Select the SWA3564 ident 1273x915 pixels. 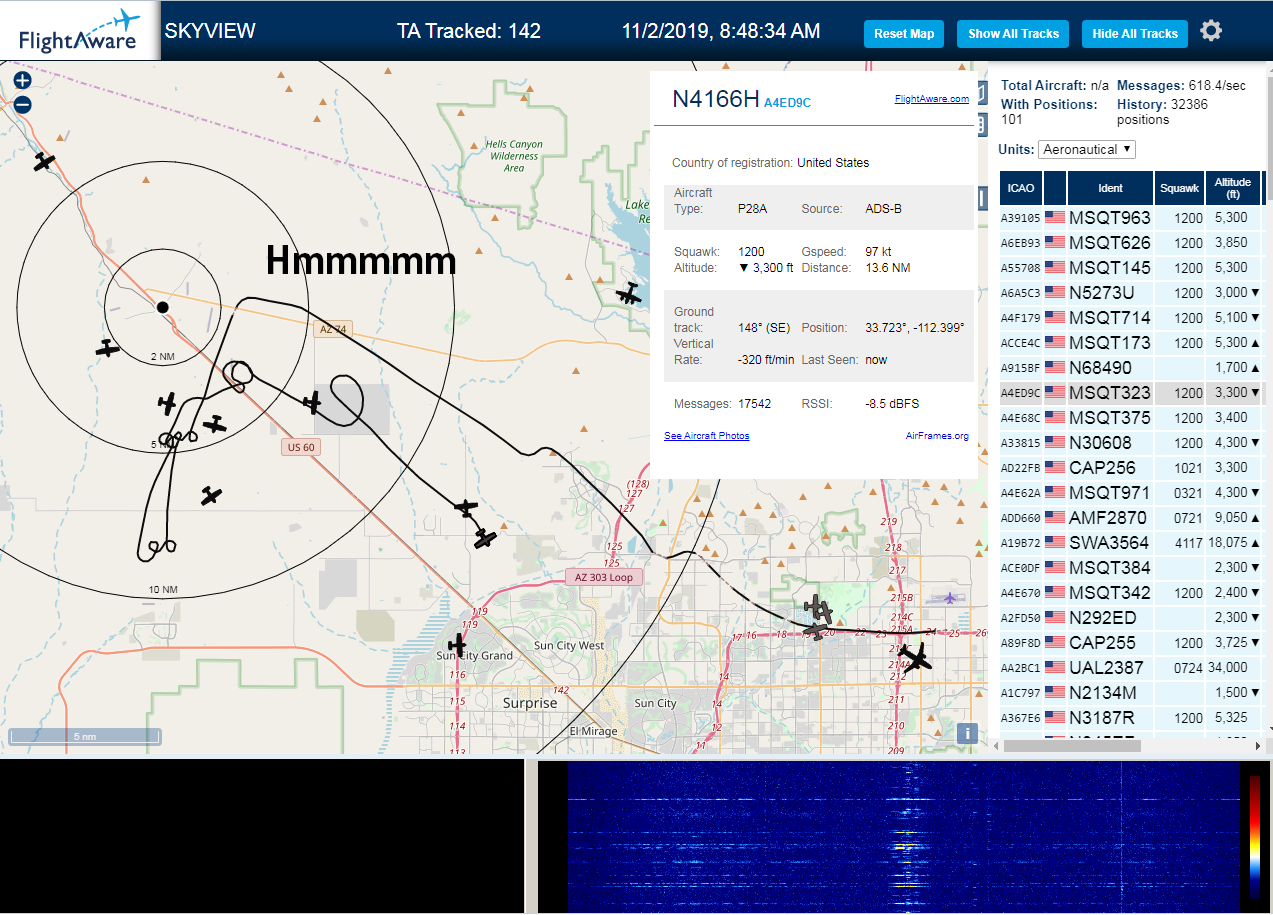tap(1109, 543)
